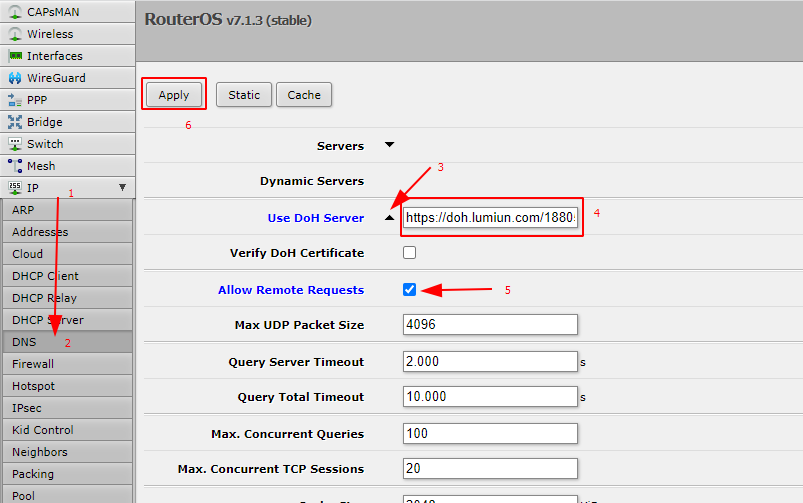
Task: Expand the Servers field arrow
Action: click(x=389, y=145)
